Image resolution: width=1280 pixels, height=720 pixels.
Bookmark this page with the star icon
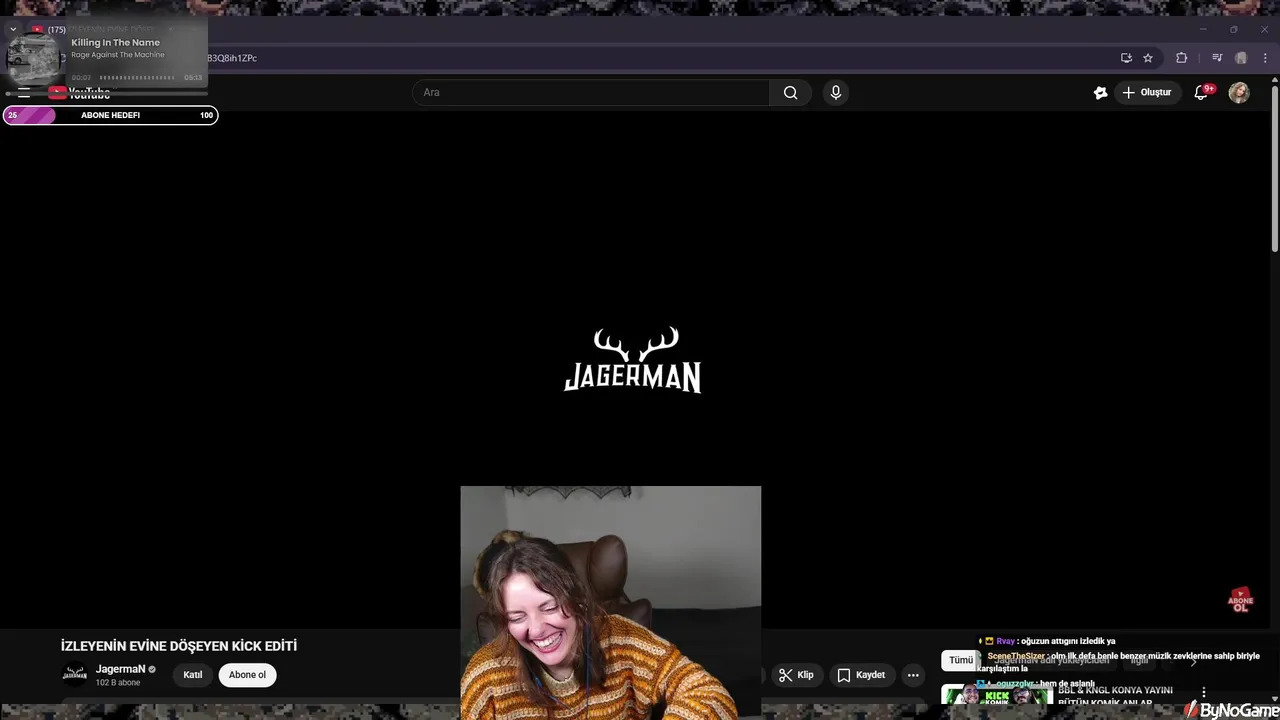[x=1148, y=58]
